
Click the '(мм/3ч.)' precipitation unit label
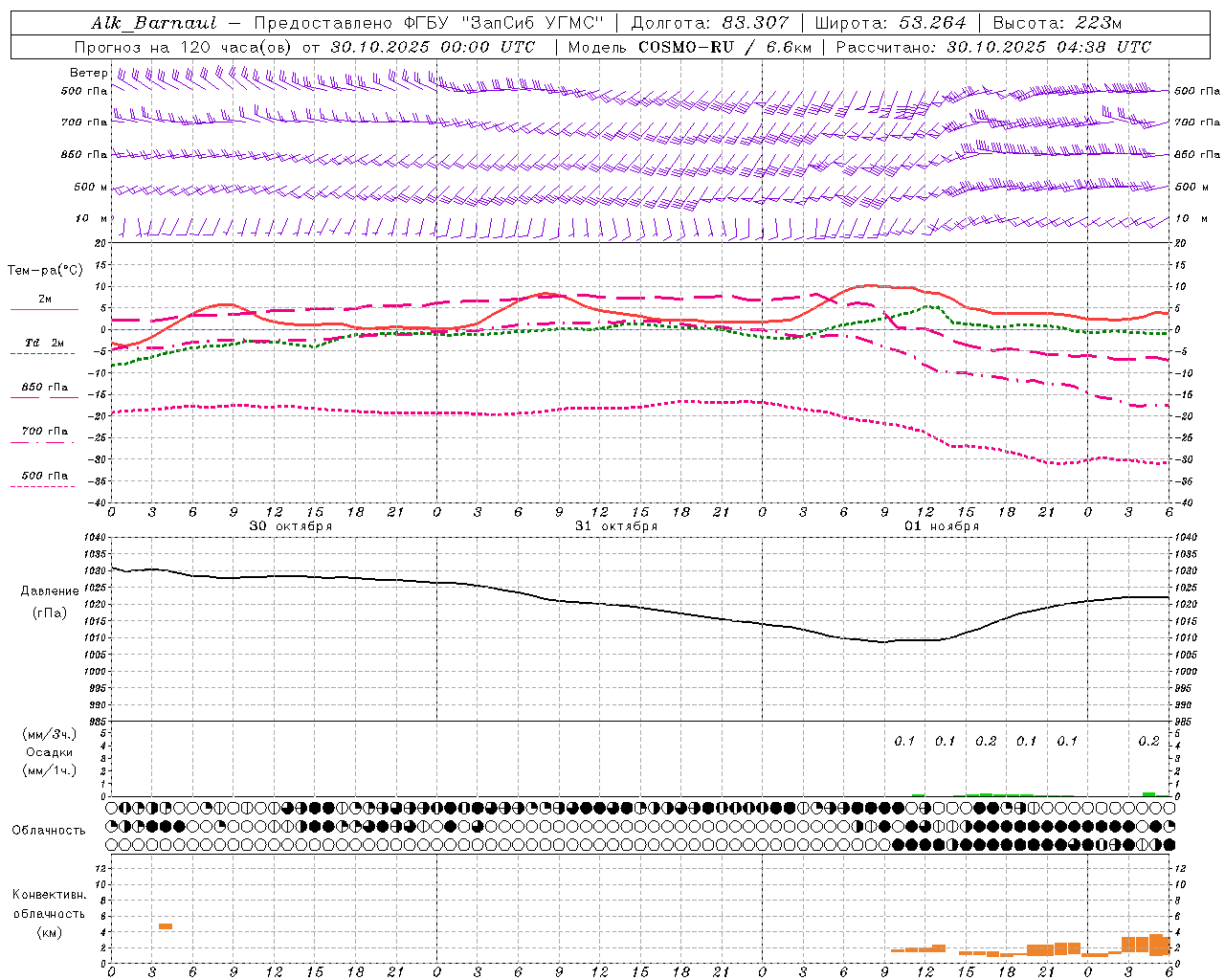coord(50,735)
